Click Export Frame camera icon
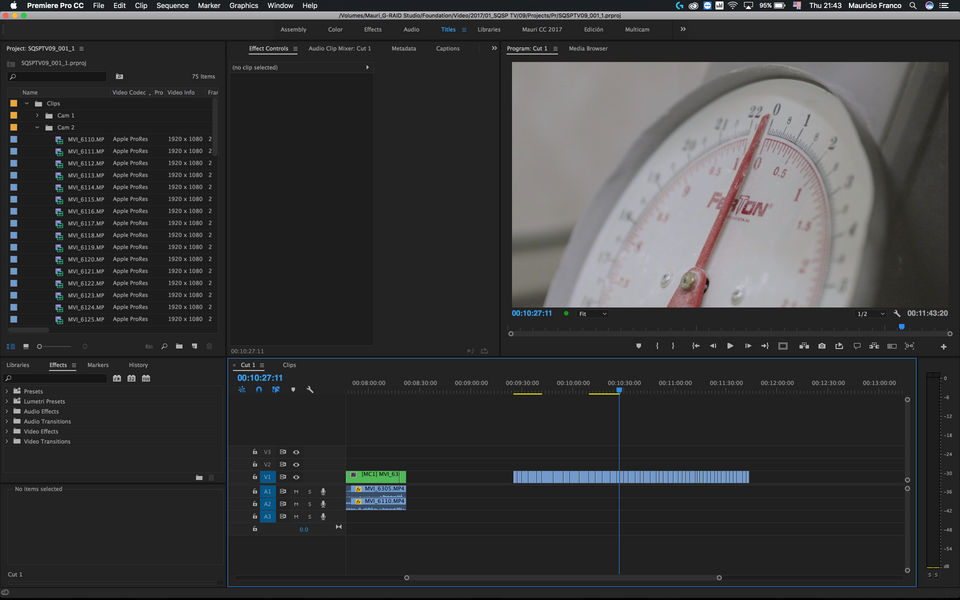This screenshot has width=960, height=600. point(821,346)
